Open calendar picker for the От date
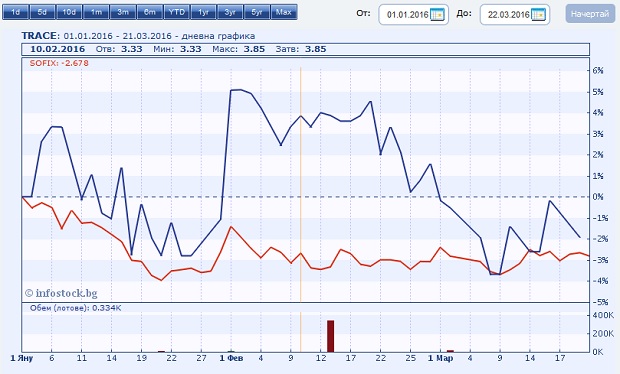 pos(437,15)
